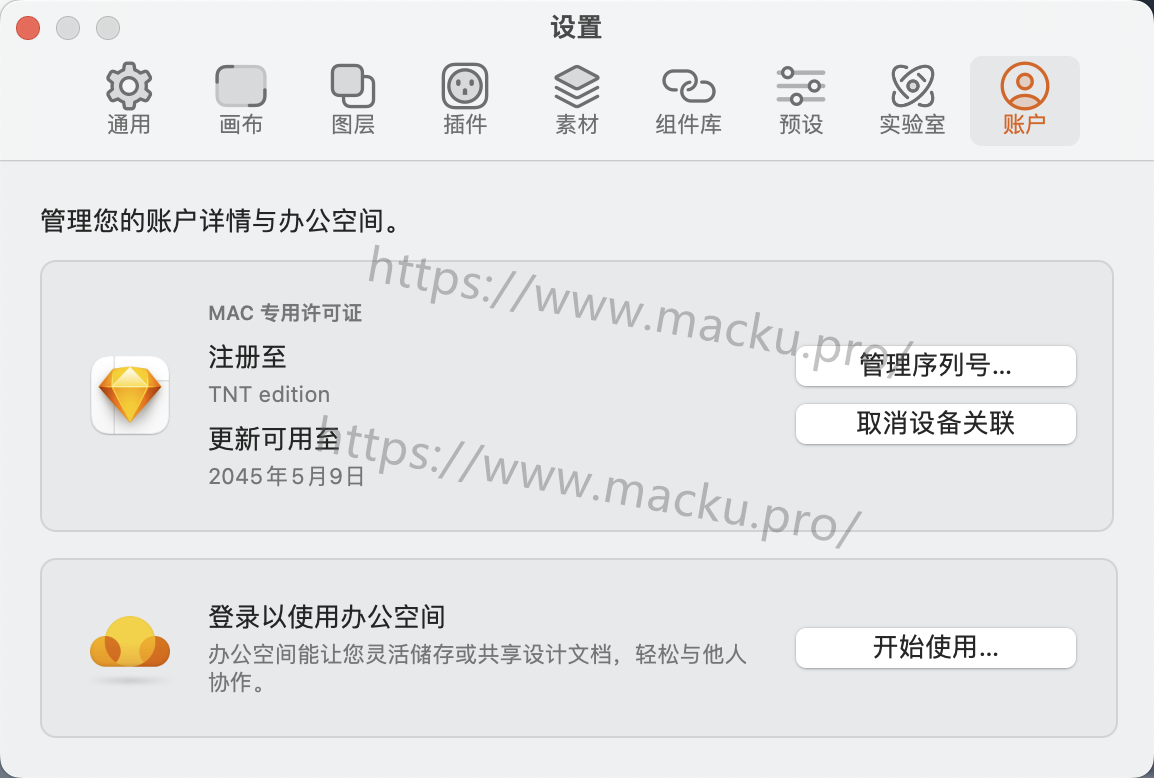Click the 开始使用… button

pyautogui.click(x=935, y=648)
